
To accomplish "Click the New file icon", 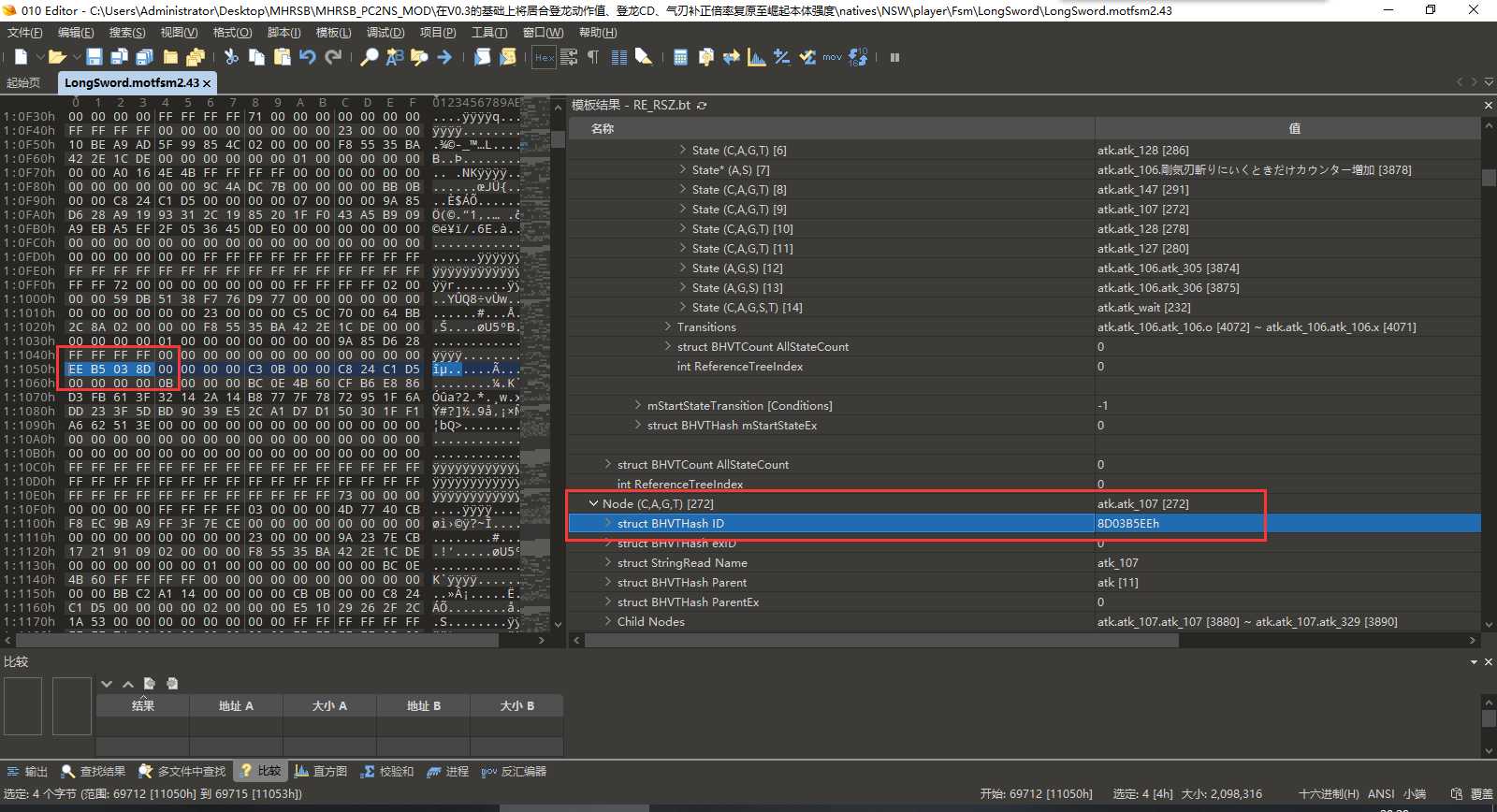I will pyautogui.click(x=21, y=57).
